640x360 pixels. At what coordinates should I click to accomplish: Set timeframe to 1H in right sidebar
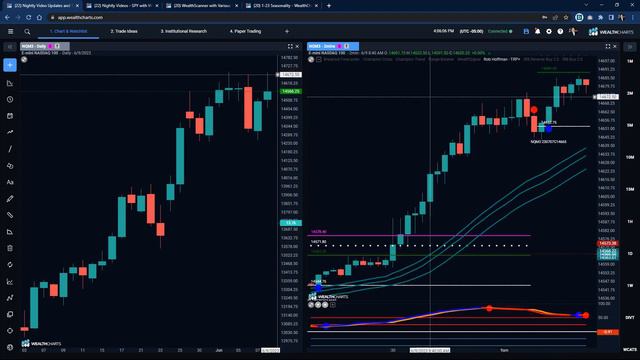coord(630,221)
